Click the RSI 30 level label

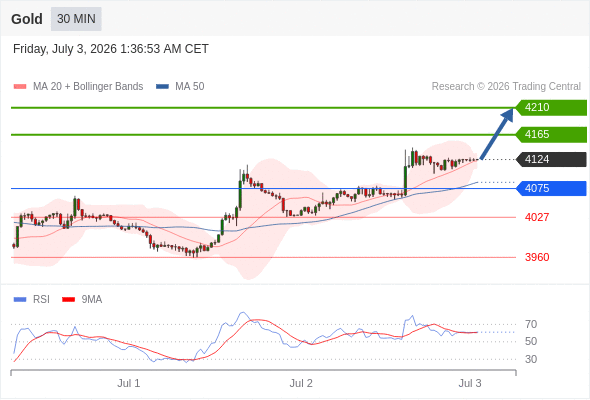click(x=531, y=359)
